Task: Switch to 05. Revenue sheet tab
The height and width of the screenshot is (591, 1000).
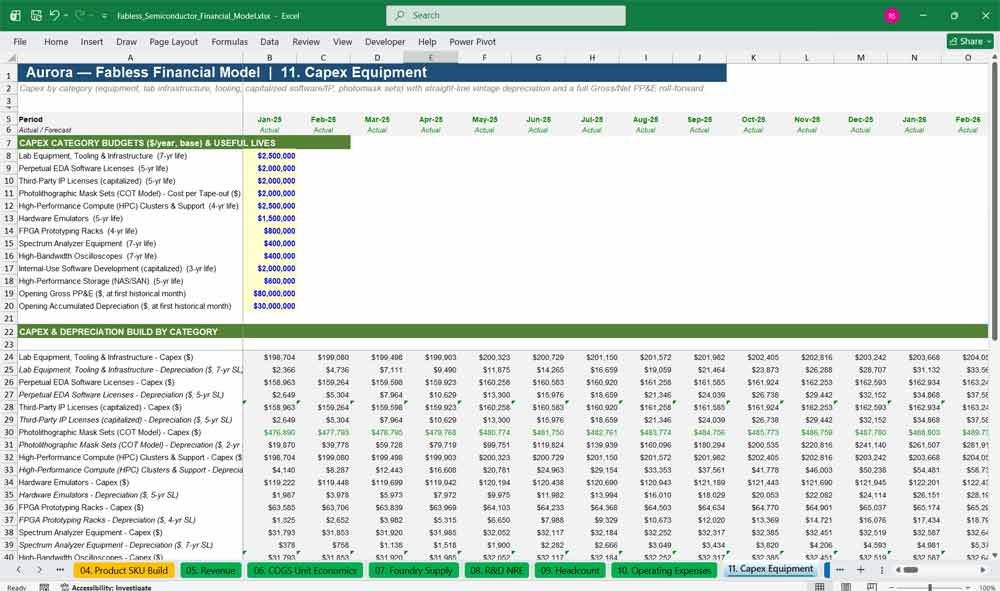Action: pyautogui.click(x=210, y=570)
